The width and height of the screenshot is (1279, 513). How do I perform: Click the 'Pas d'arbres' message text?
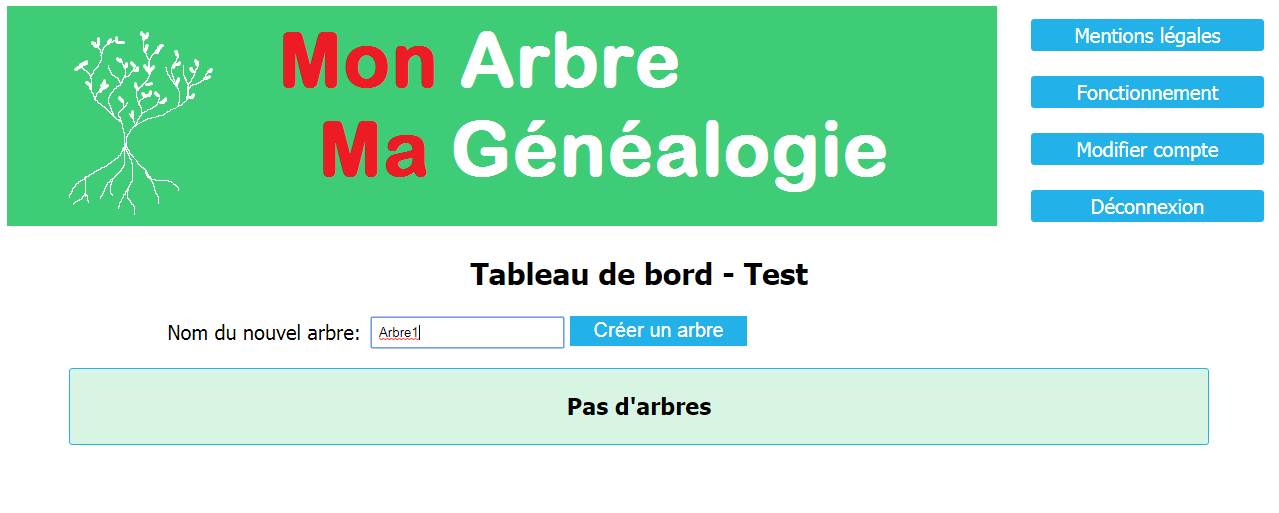pos(639,407)
